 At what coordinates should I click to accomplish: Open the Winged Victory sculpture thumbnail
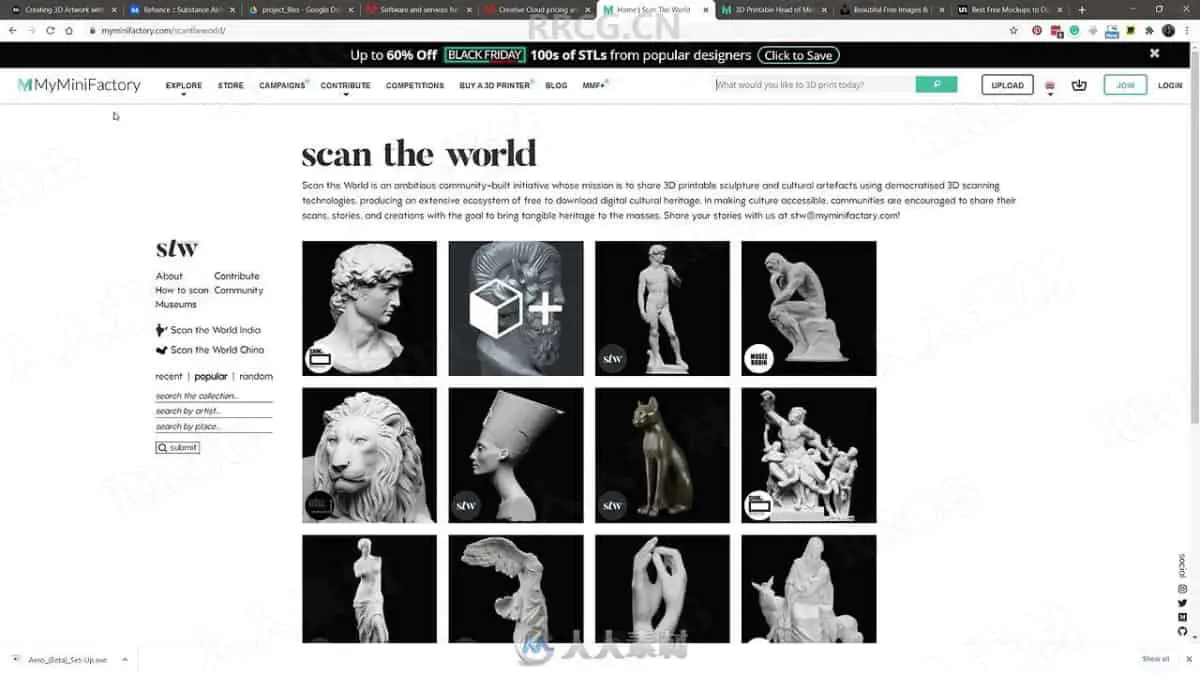[x=516, y=588]
